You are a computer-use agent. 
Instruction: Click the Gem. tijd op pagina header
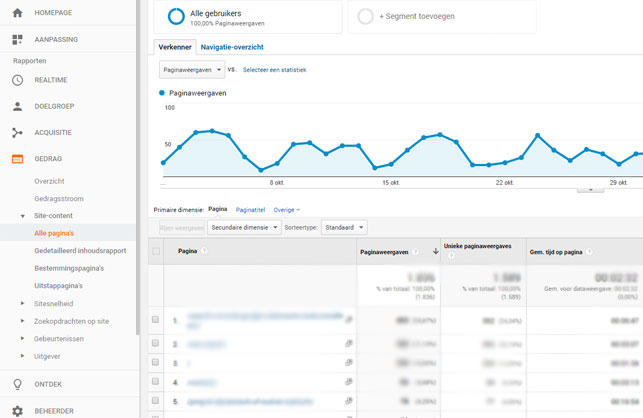point(556,252)
